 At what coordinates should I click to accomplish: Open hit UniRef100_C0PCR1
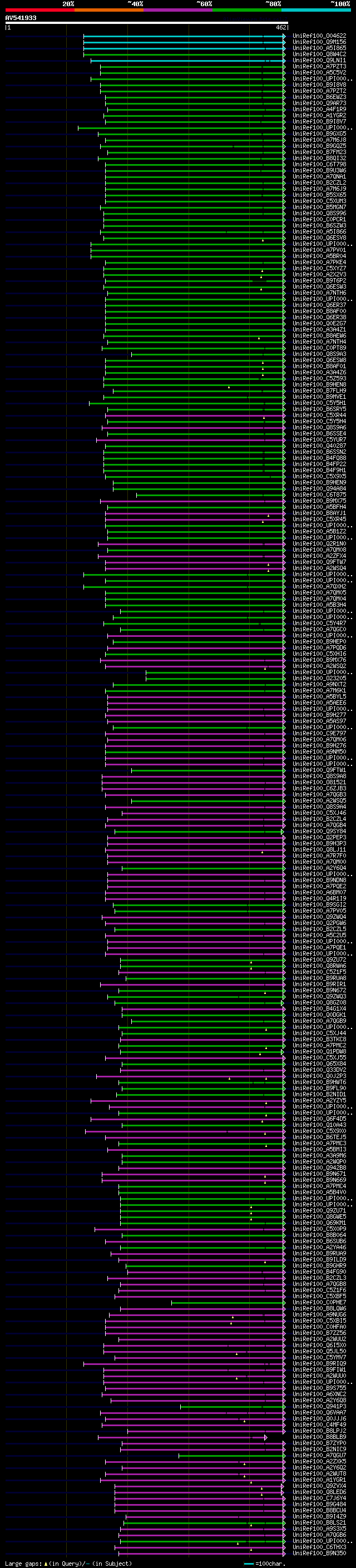[319, 219]
